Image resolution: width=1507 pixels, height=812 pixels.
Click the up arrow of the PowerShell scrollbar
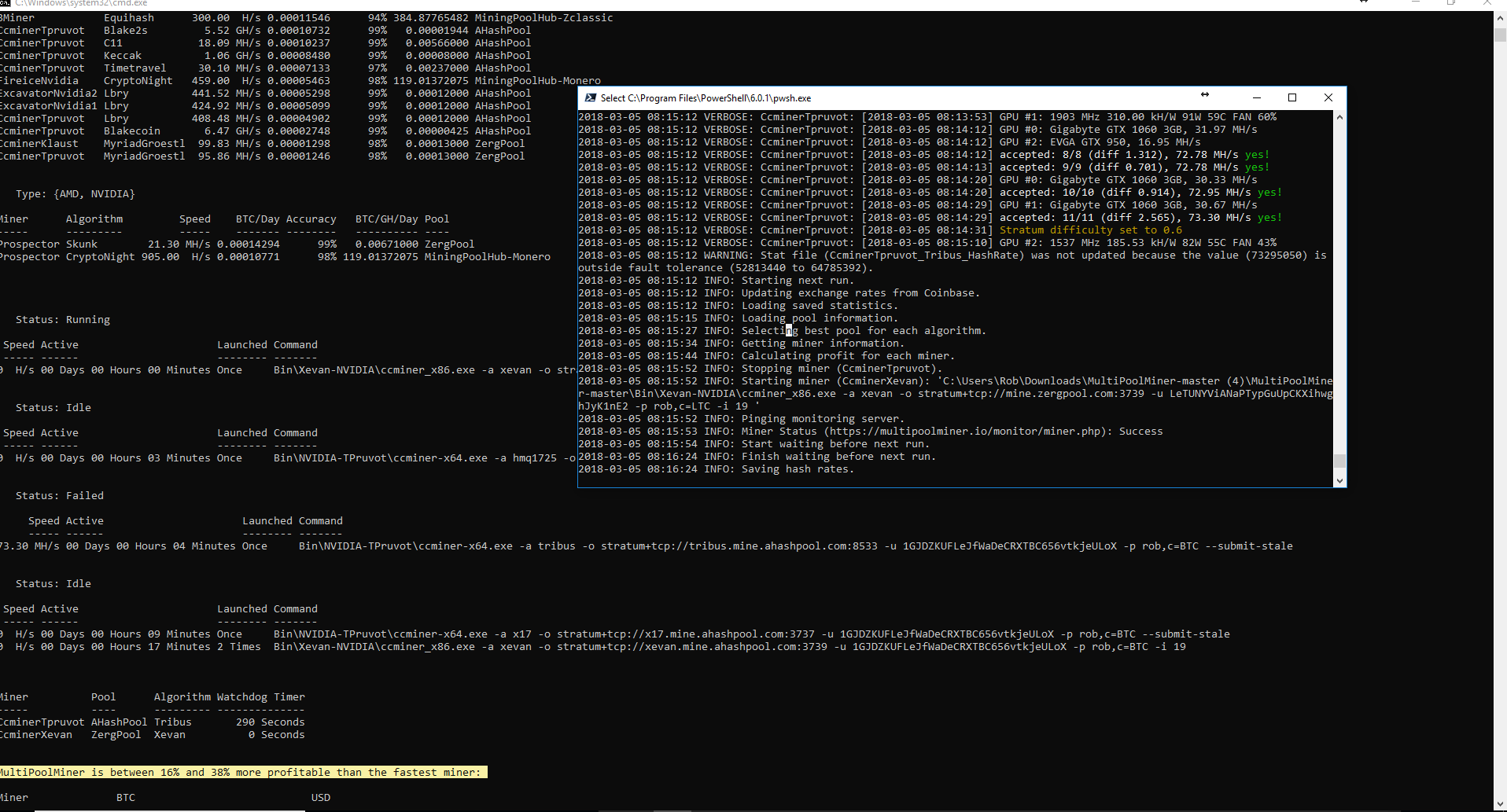[1339, 116]
